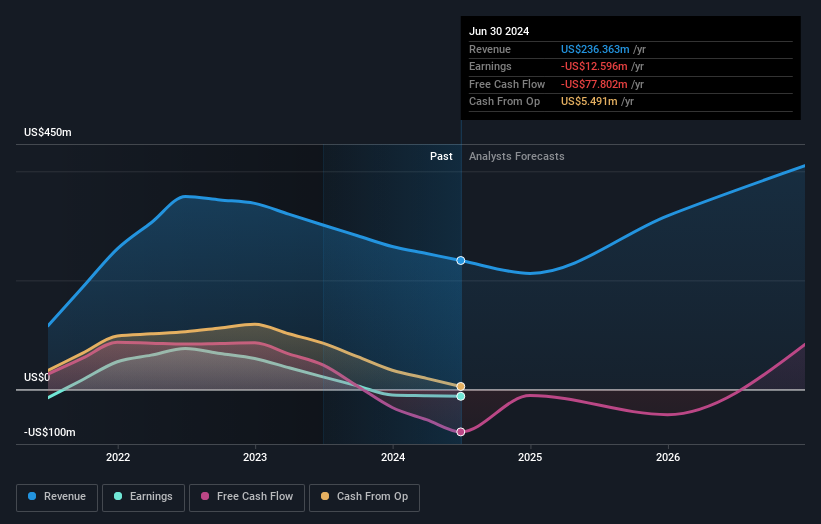Click the 2026 x-axis label

pos(668,458)
